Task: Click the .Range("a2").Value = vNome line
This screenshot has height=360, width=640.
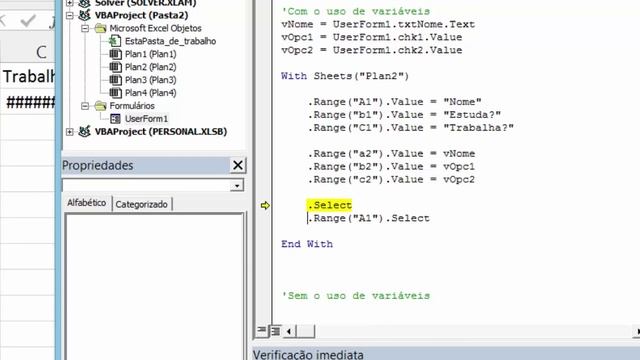Action: pos(391,154)
